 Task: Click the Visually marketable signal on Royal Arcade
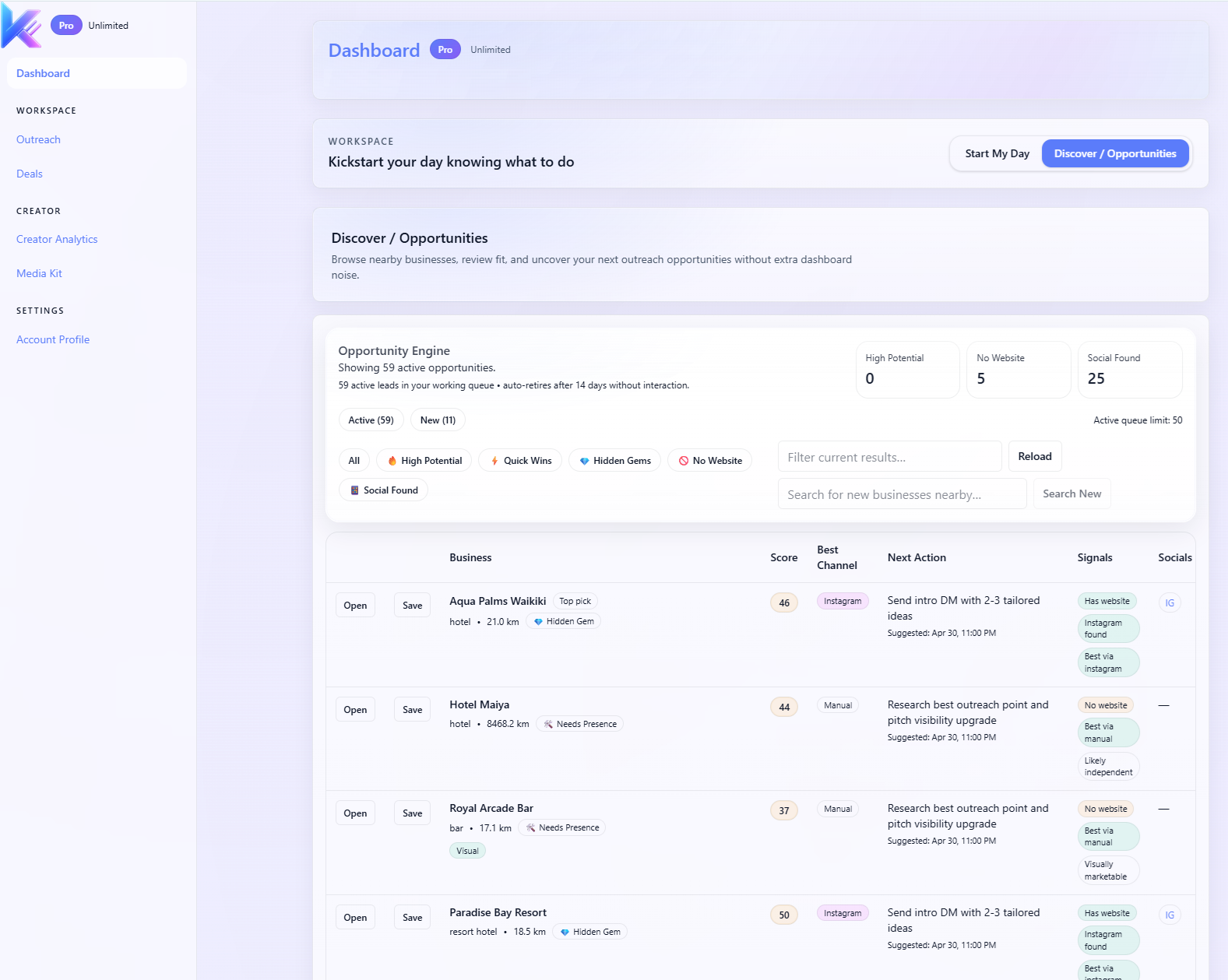pos(1108,871)
